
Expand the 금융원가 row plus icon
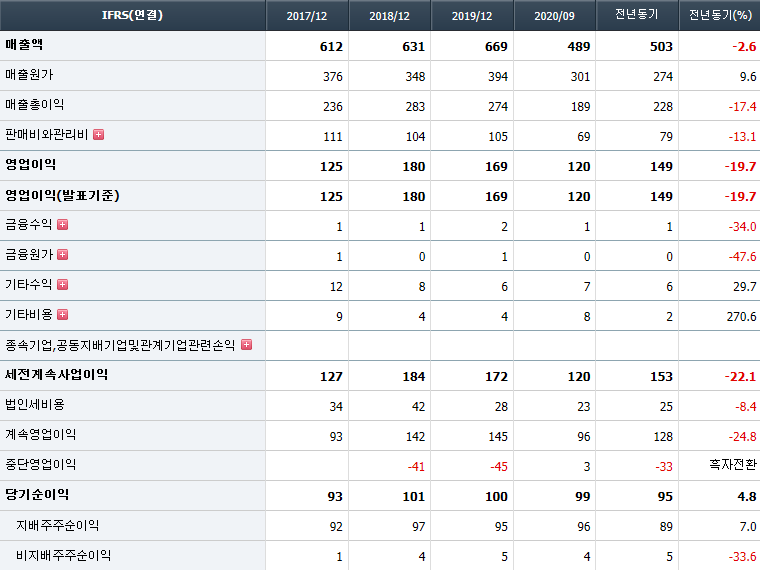click(63, 254)
